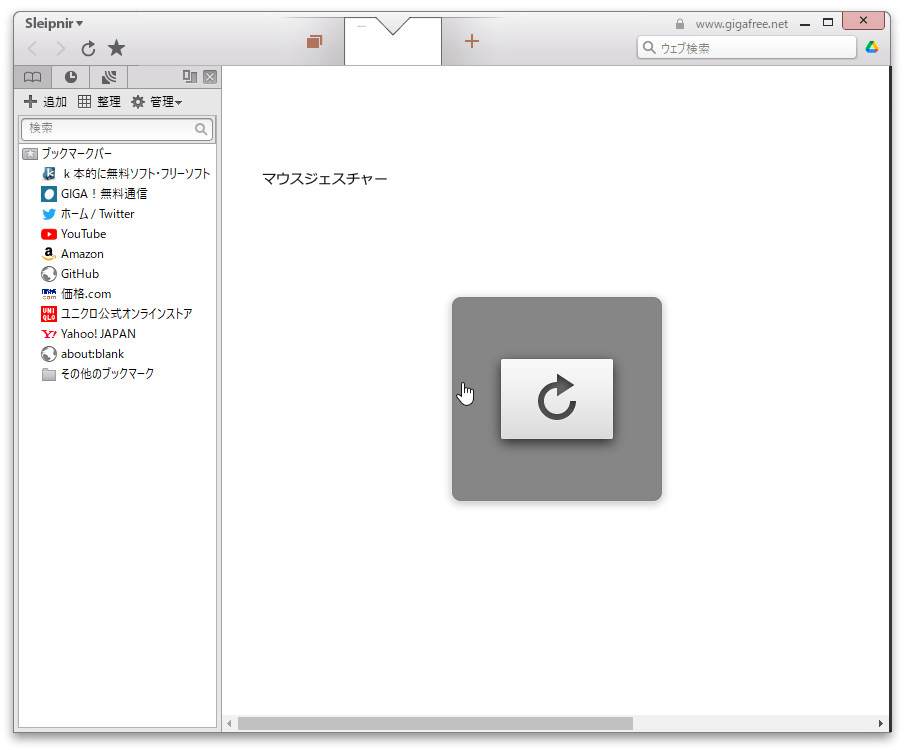904x750 pixels.
Task: Click the マウスジェスチャー heading text
Action: click(325, 179)
